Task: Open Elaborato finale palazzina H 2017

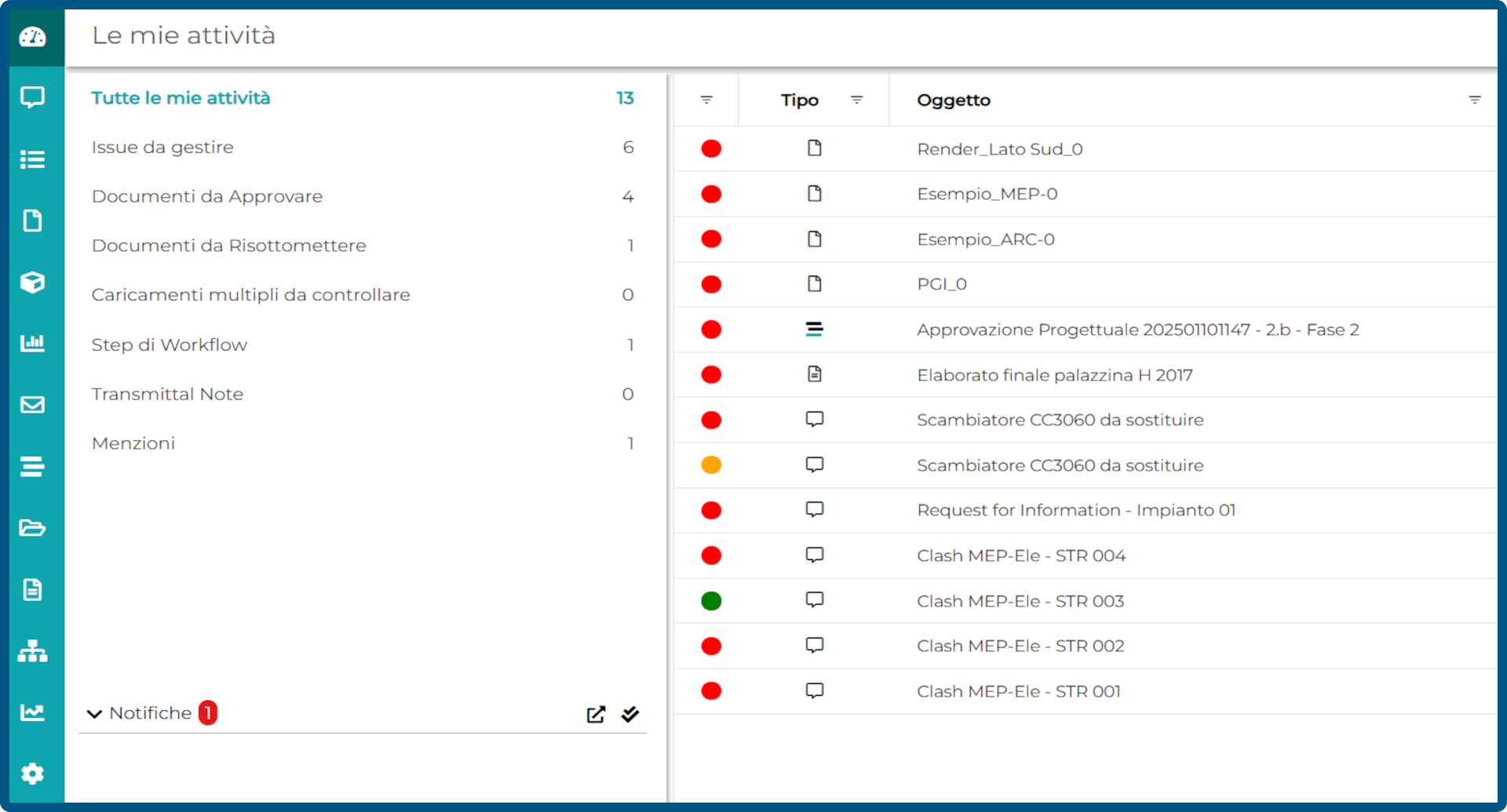Action: tap(1055, 375)
